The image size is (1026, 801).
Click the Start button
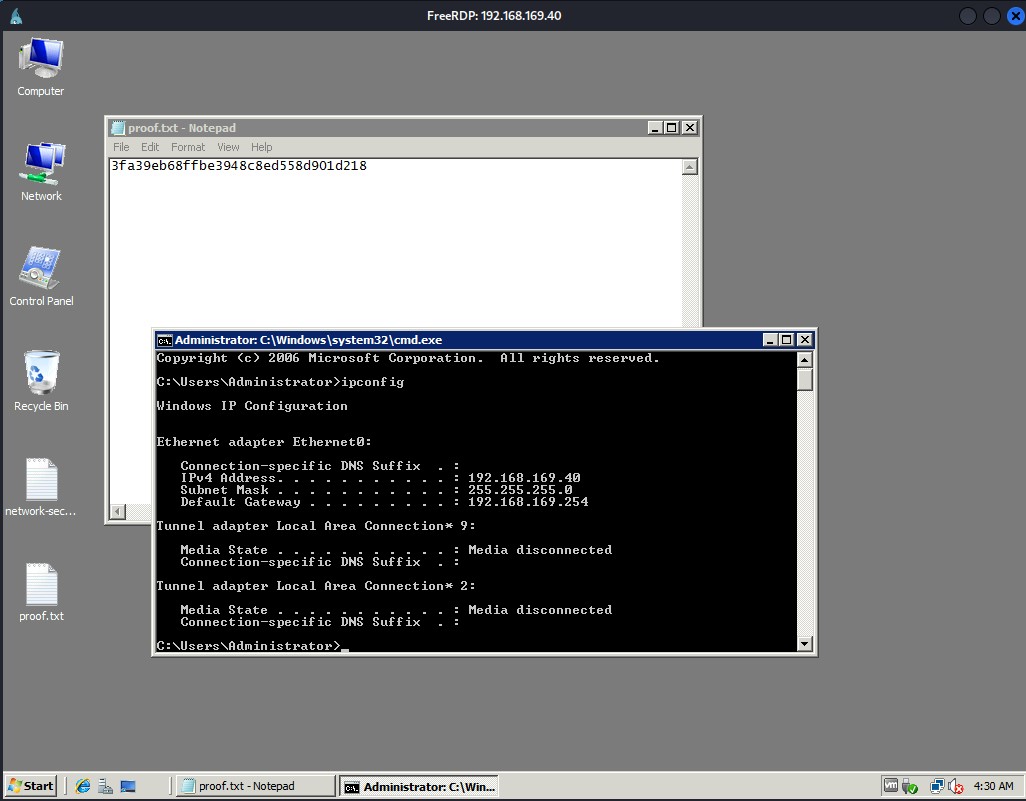coord(30,786)
